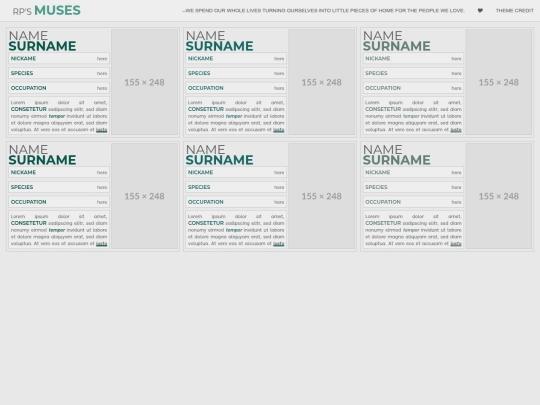Click the heart icon in the header

(x=480, y=11)
